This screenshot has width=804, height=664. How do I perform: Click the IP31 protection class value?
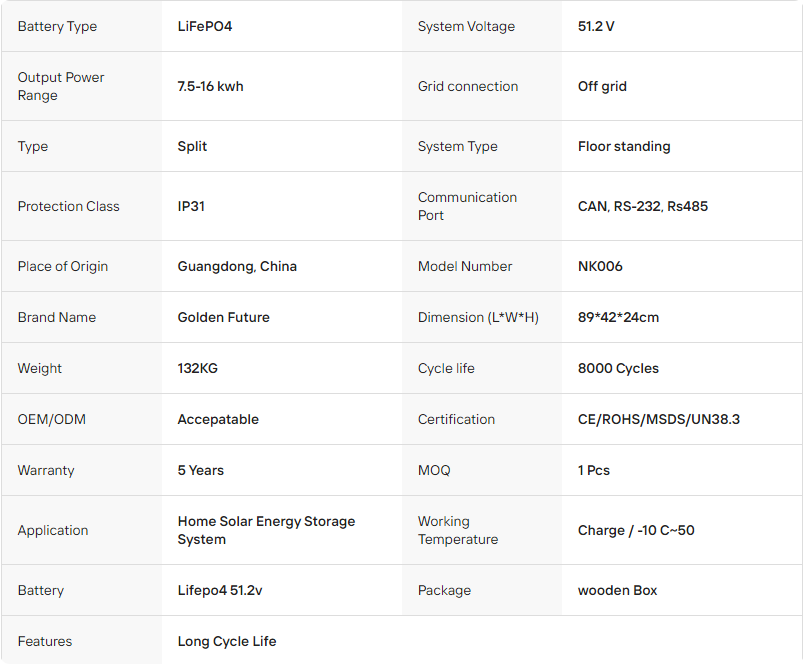point(191,206)
